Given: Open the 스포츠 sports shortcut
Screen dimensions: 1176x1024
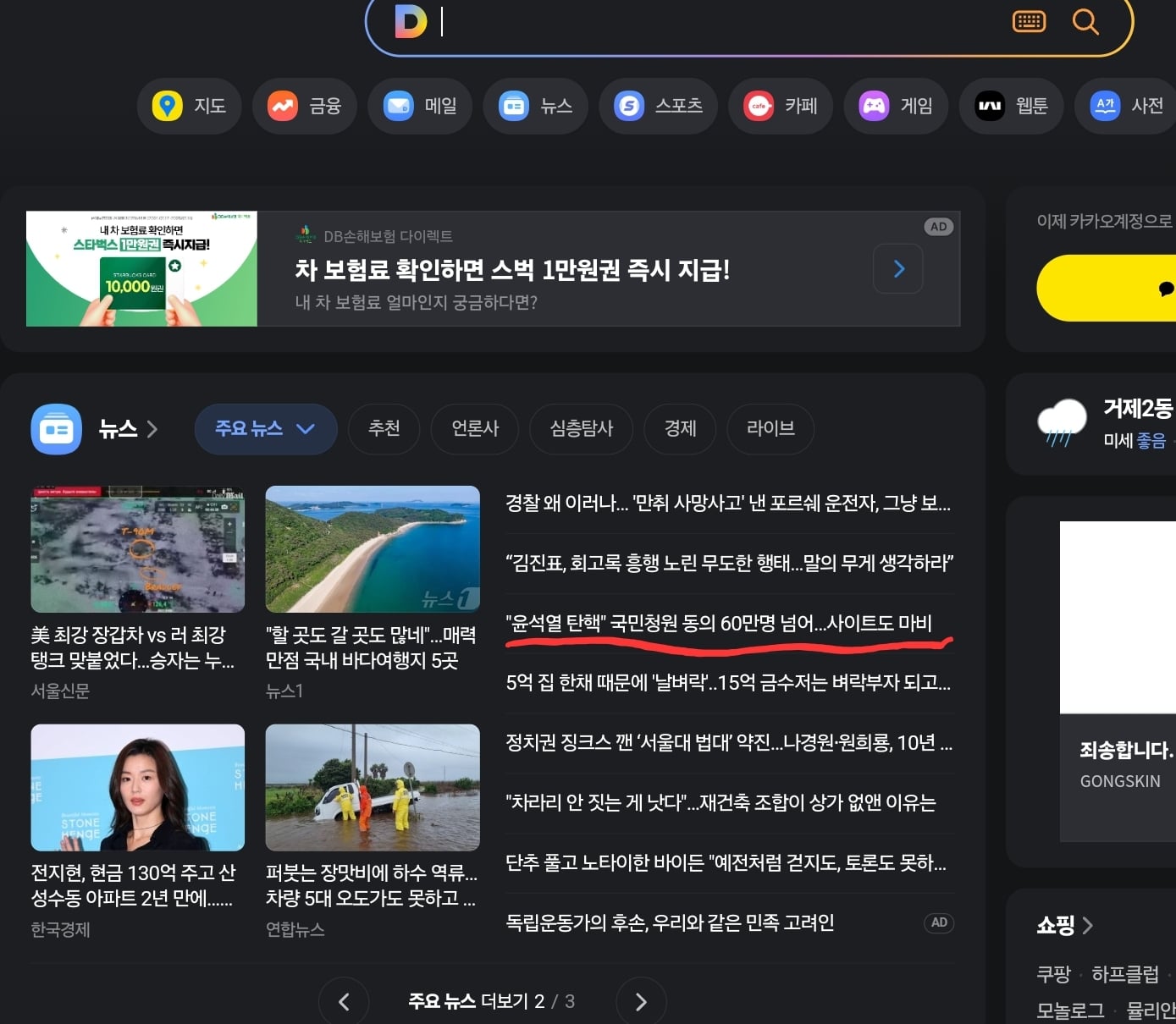Looking at the screenshot, I should click(x=659, y=106).
